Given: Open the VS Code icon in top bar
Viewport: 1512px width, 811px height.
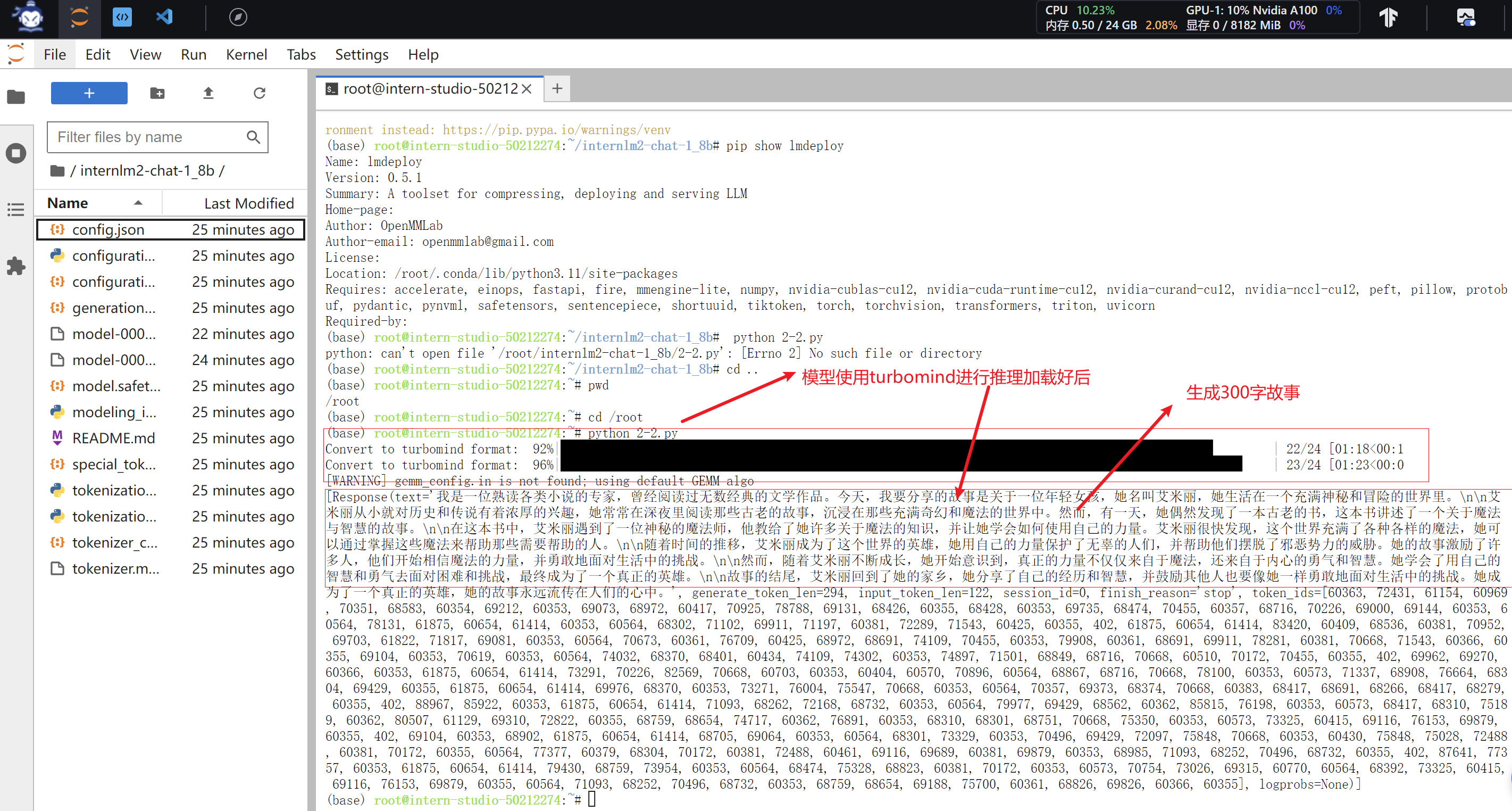Looking at the screenshot, I should [164, 18].
